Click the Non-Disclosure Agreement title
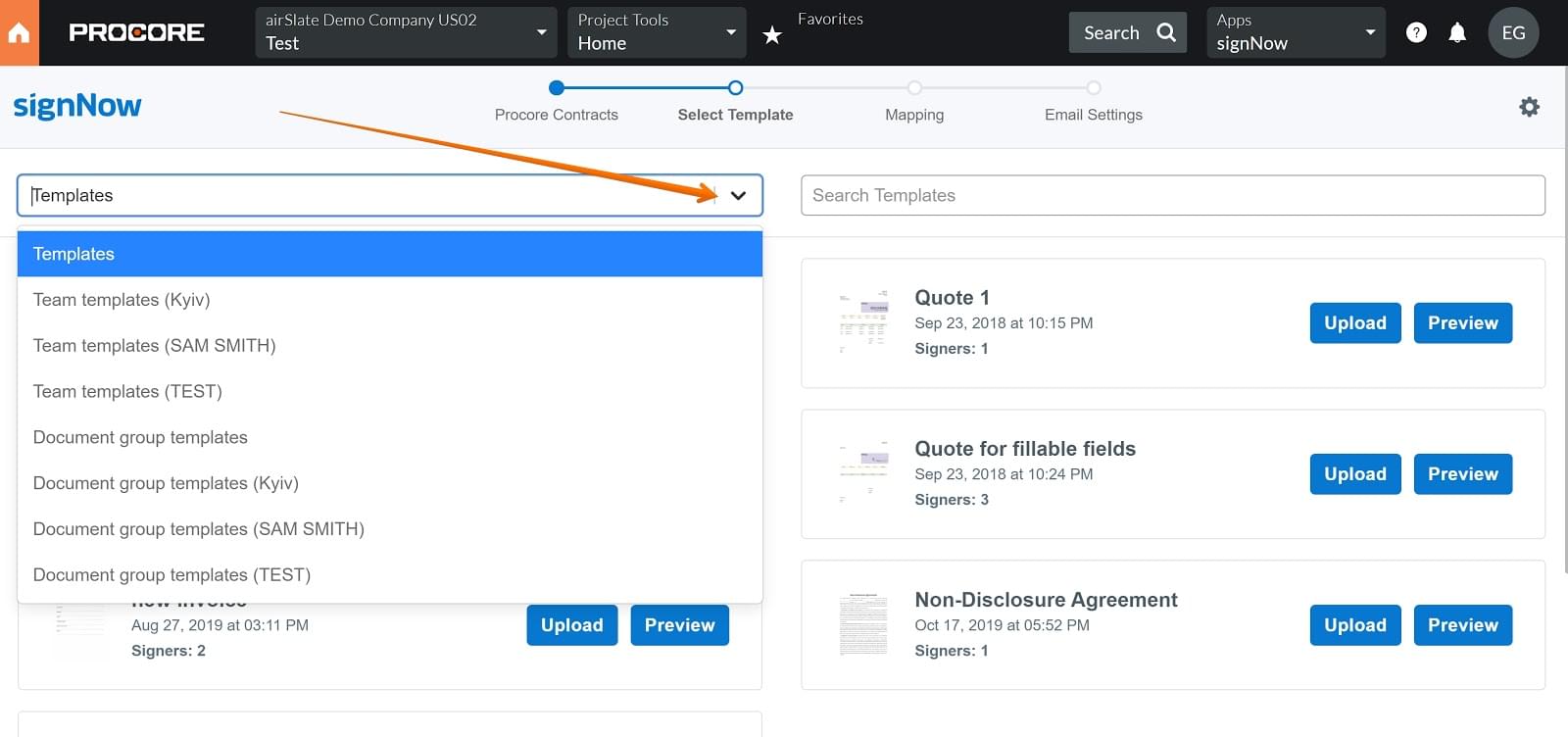The height and width of the screenshot is (737, 1568). coord(1046,600)
